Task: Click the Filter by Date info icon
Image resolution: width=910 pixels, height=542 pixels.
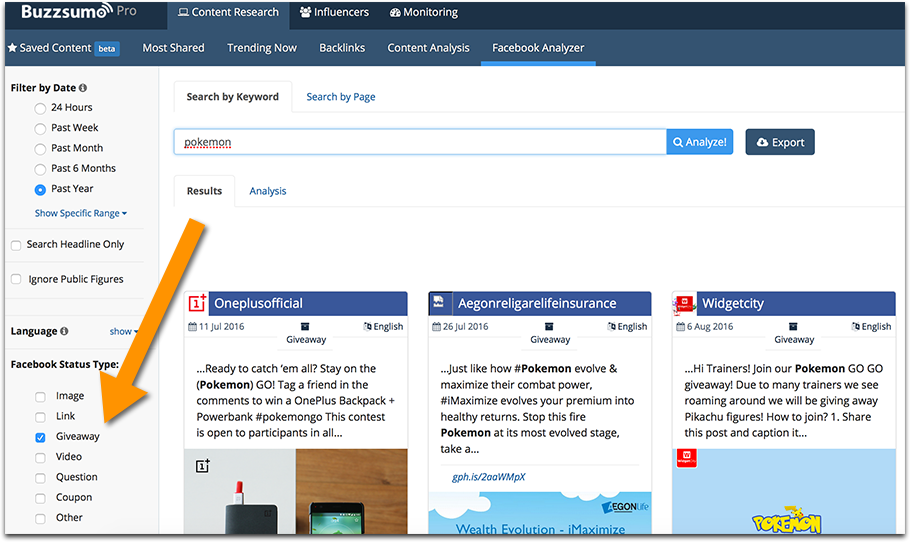Action: (x=83, y=88)
